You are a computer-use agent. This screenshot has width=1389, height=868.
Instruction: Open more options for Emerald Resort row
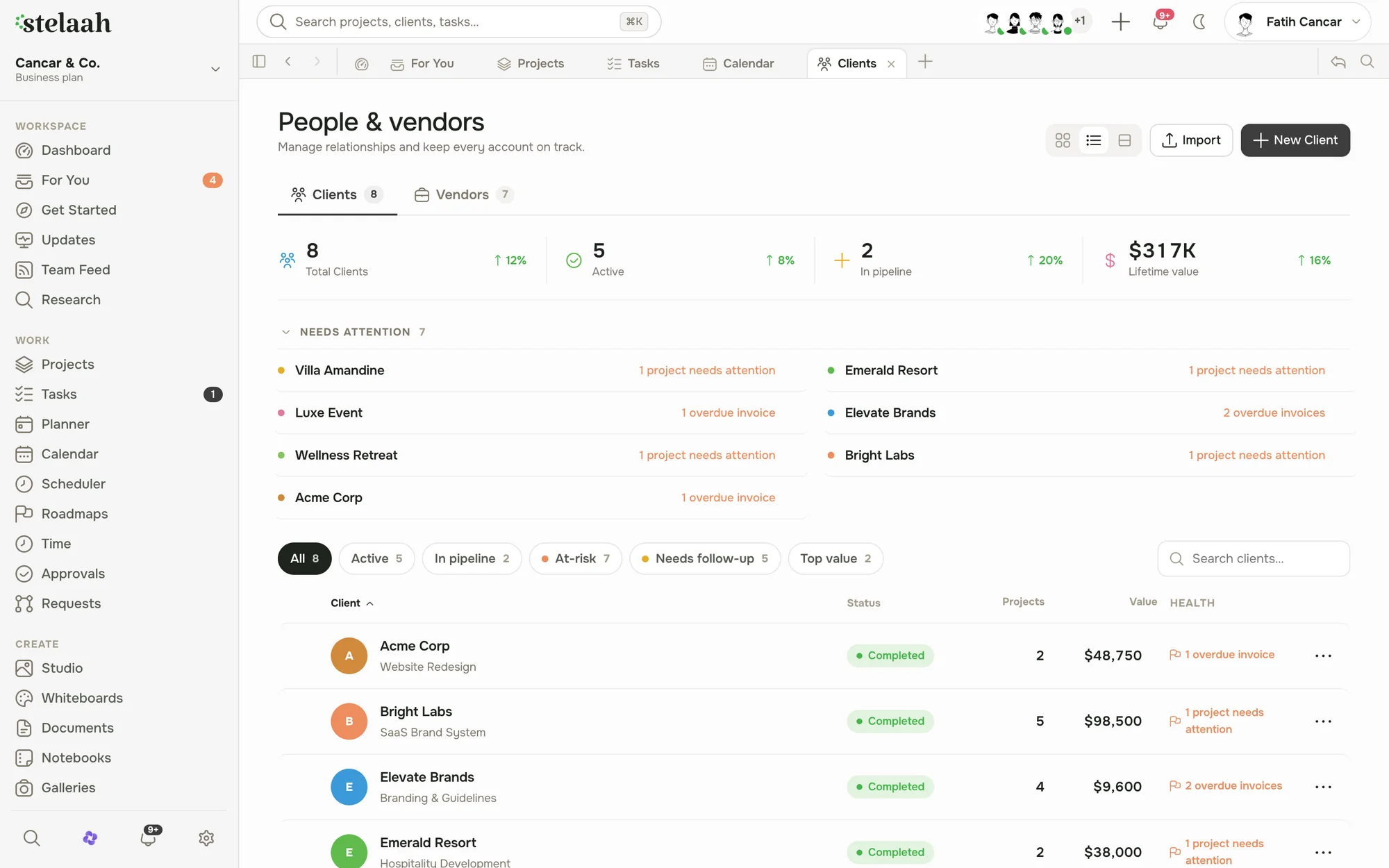tap(1323, 852)
